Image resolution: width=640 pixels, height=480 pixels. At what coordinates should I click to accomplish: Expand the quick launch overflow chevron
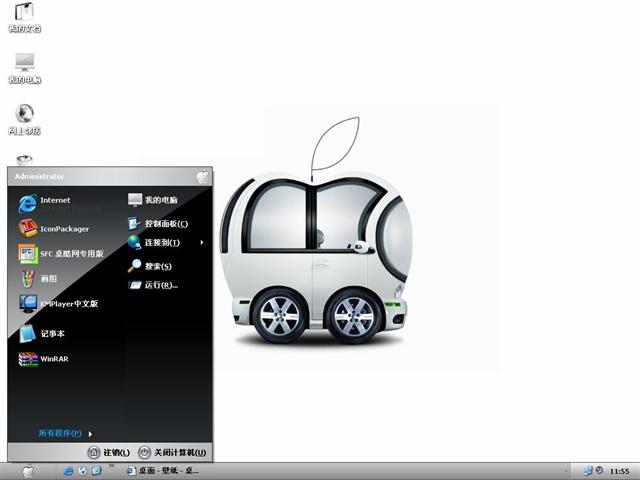(112, 466)
